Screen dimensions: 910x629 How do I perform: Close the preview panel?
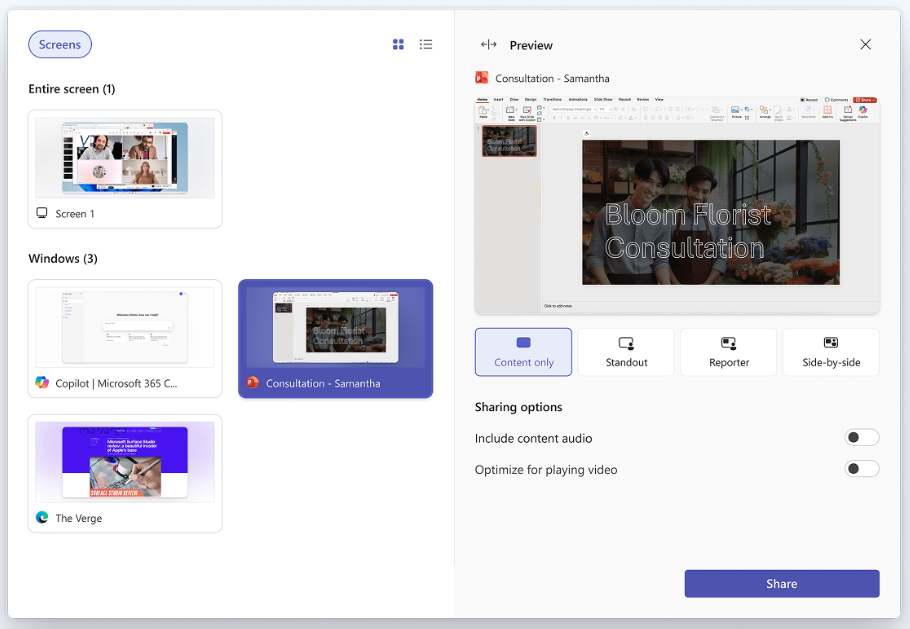(x=865, y=44)
